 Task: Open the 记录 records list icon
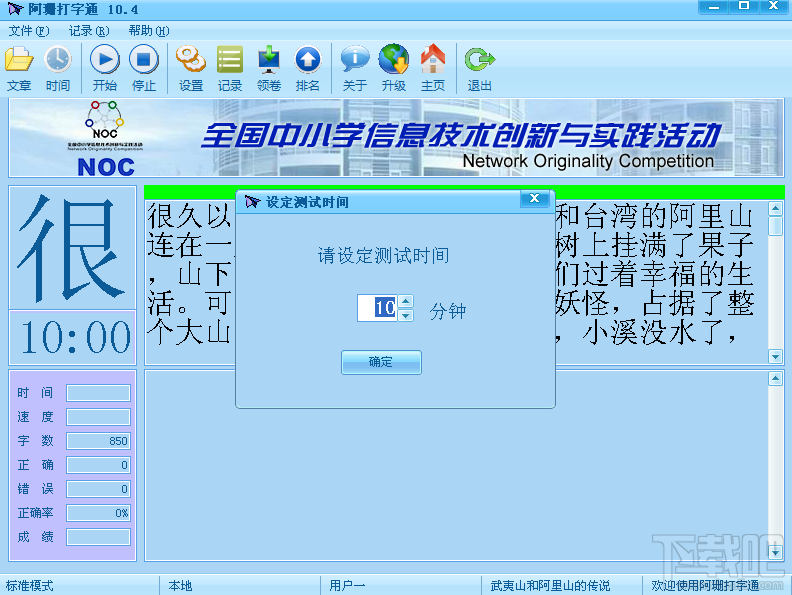pyautogui.click(x=230, y=68)
